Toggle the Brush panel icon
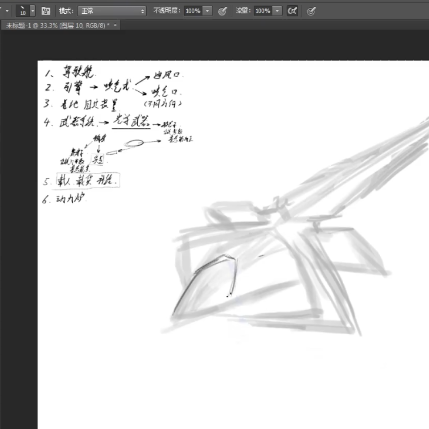The height and width of the screenshot is (429, 429). pos(46,11)
